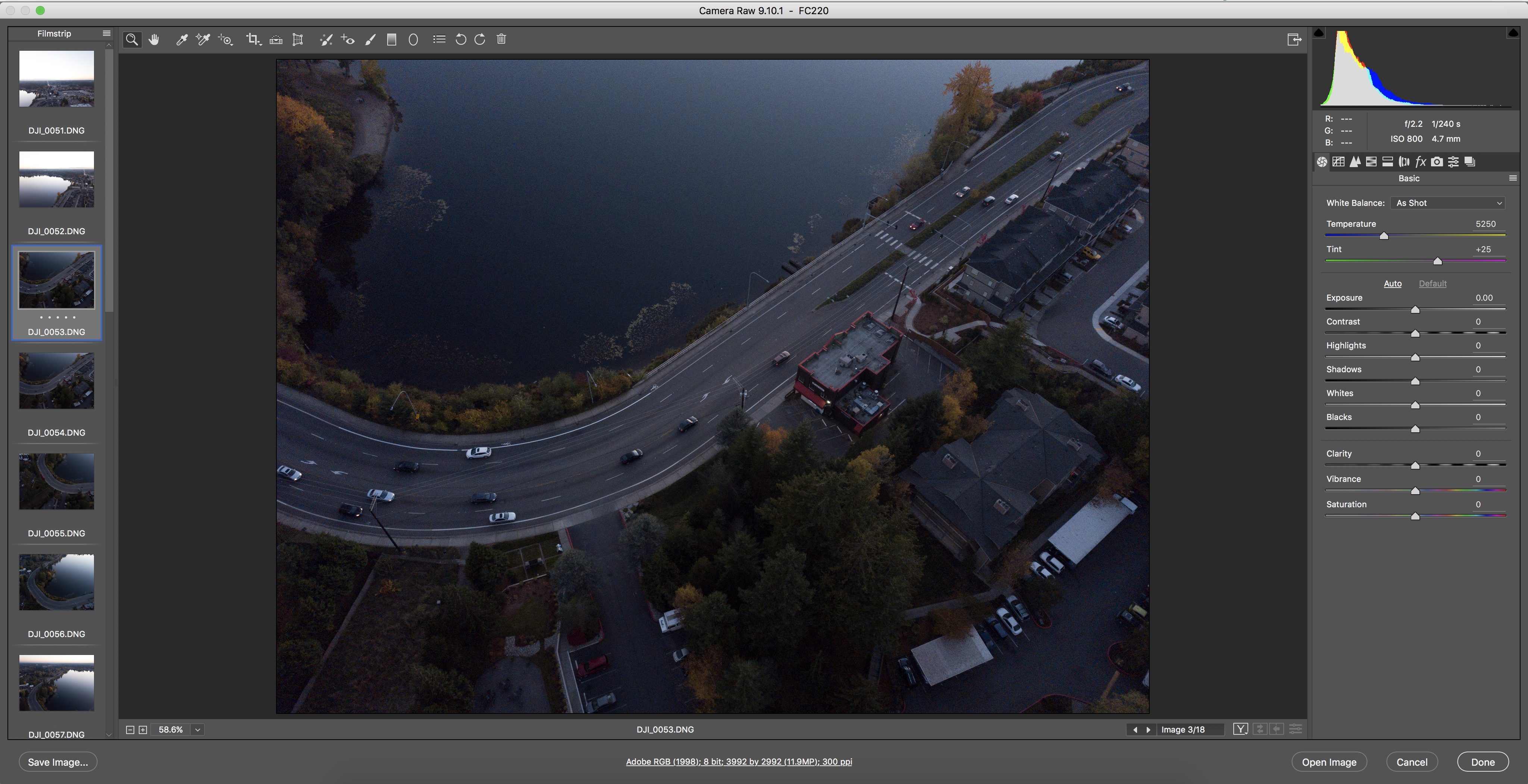
Task: Select DJI_0056.DNG thumbnail in Filmstrip
Action: 56,582
